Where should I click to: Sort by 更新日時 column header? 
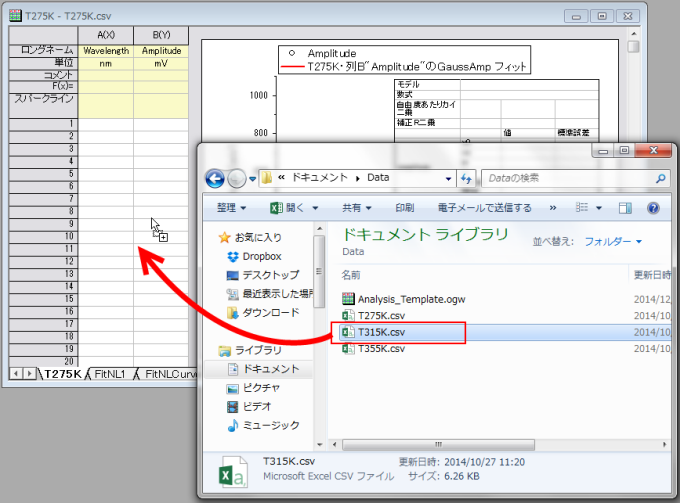pyautogui.click(x=652, y=275)
